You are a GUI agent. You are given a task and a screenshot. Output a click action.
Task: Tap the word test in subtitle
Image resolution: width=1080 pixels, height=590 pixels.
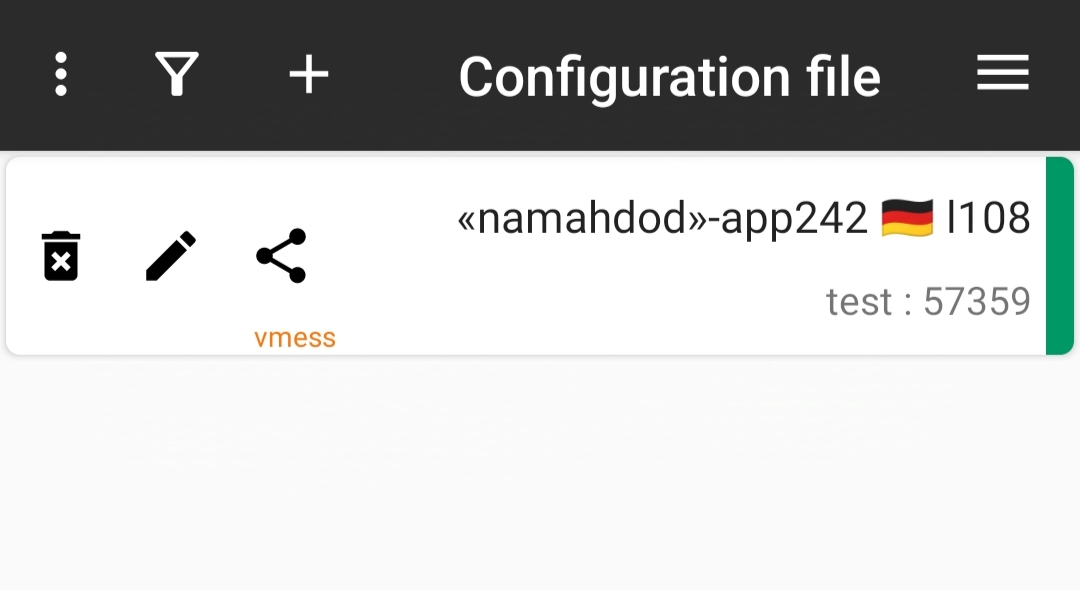(859, 302)
